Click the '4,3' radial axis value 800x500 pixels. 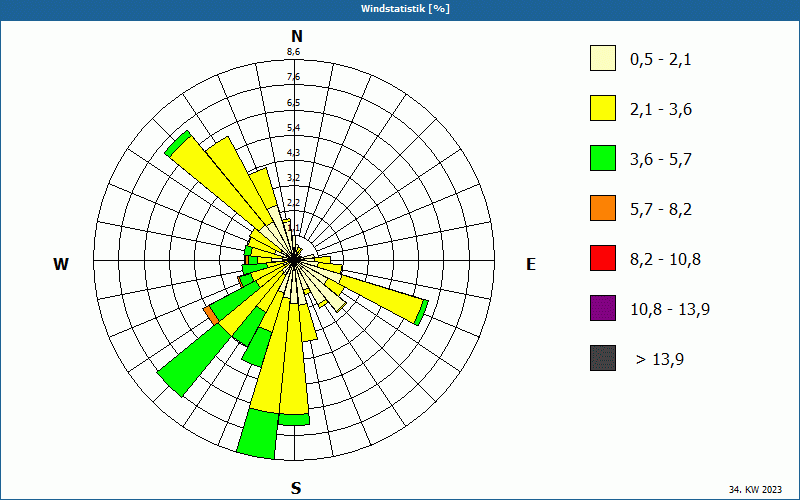pyautogui.click(x=293, y=153)
